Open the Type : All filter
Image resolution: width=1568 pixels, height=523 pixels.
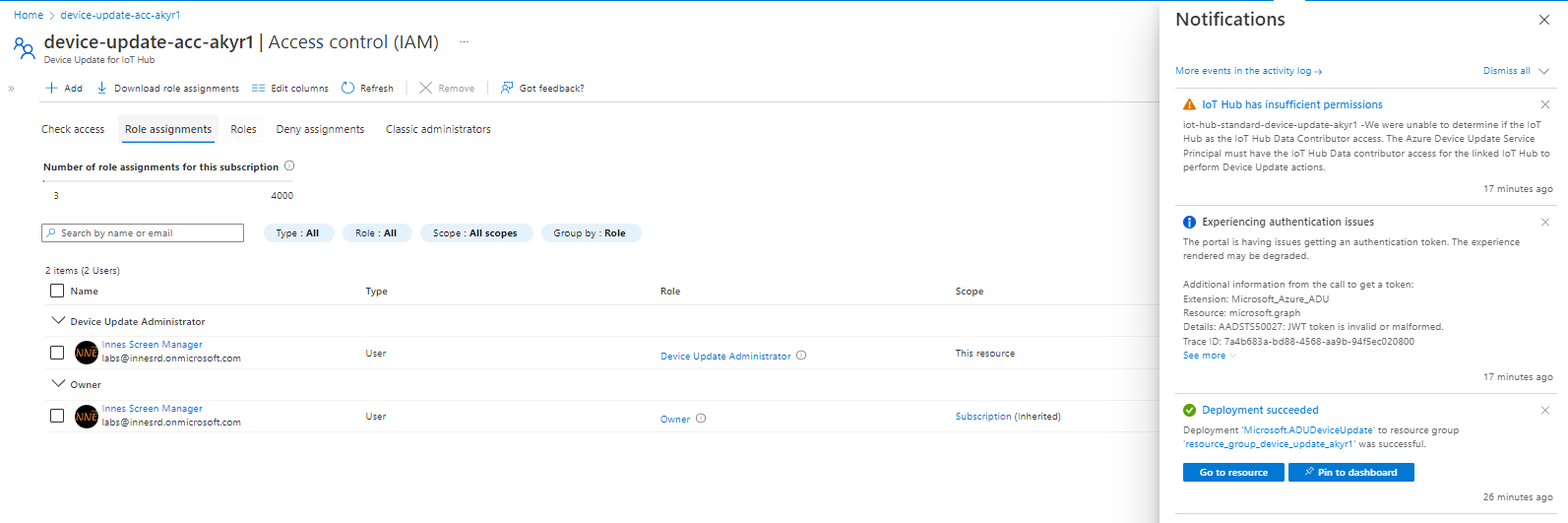(298, 233)
